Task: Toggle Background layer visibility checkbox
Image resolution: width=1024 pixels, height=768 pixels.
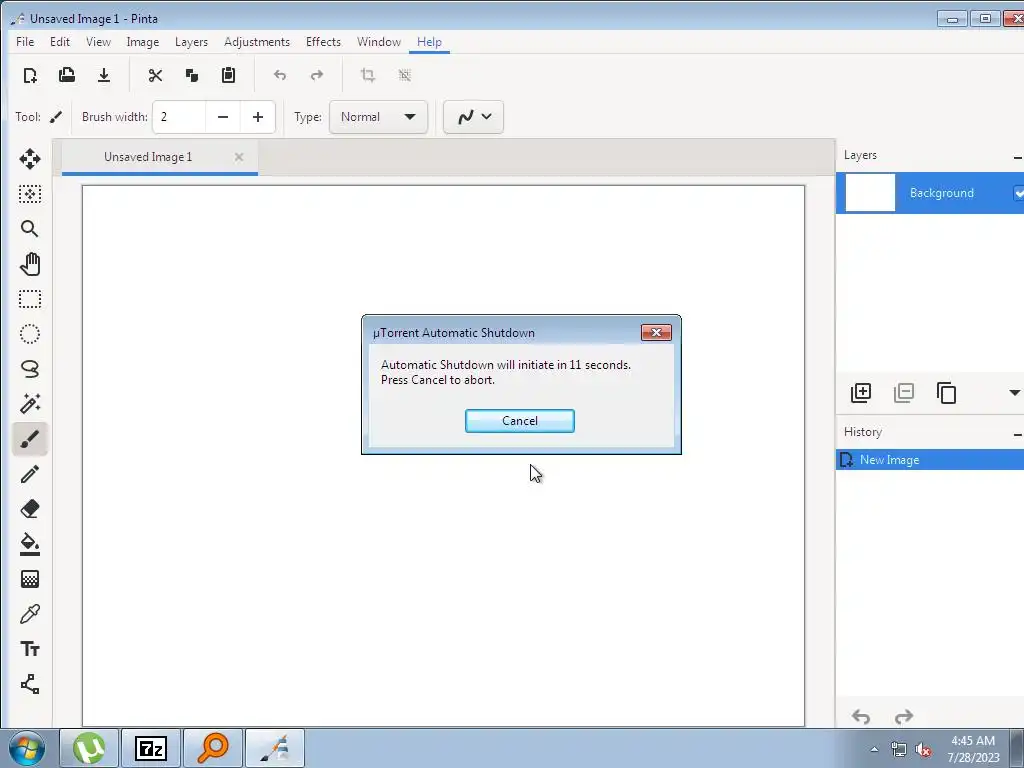Action: [1018, 193]
